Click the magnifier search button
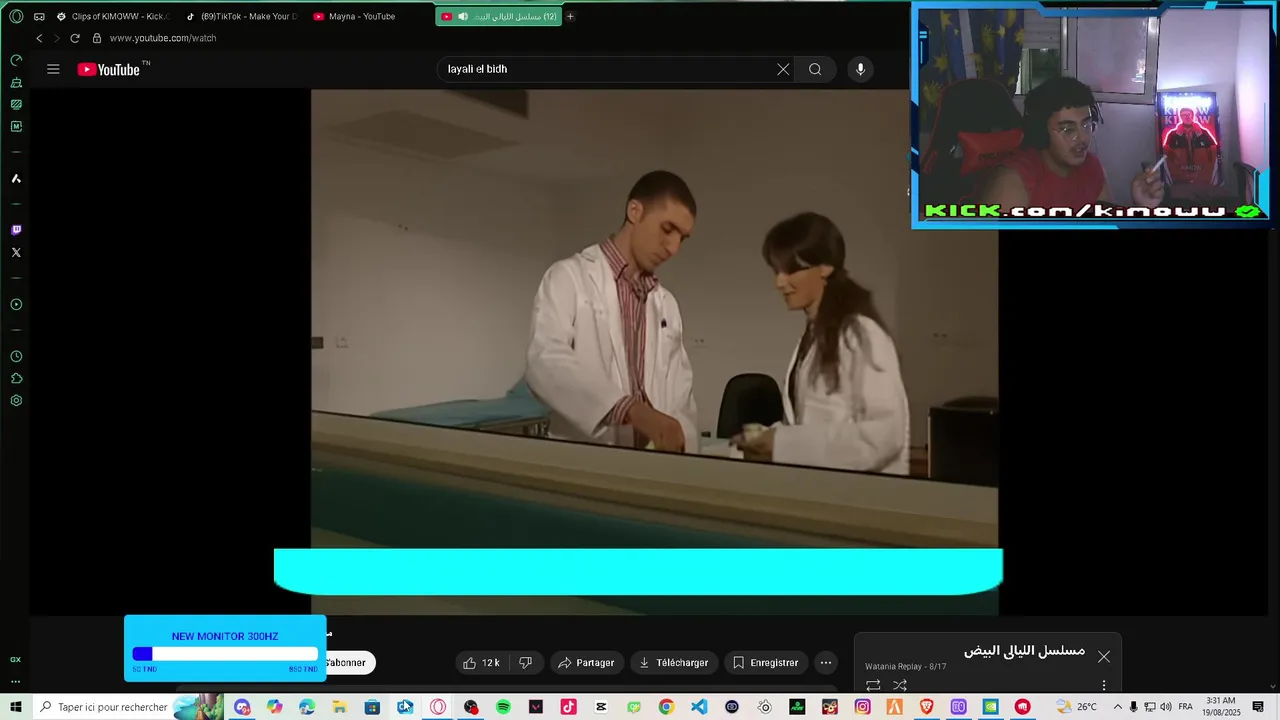Viewport: 1280px width, 720px height. (x=815, y=69)
